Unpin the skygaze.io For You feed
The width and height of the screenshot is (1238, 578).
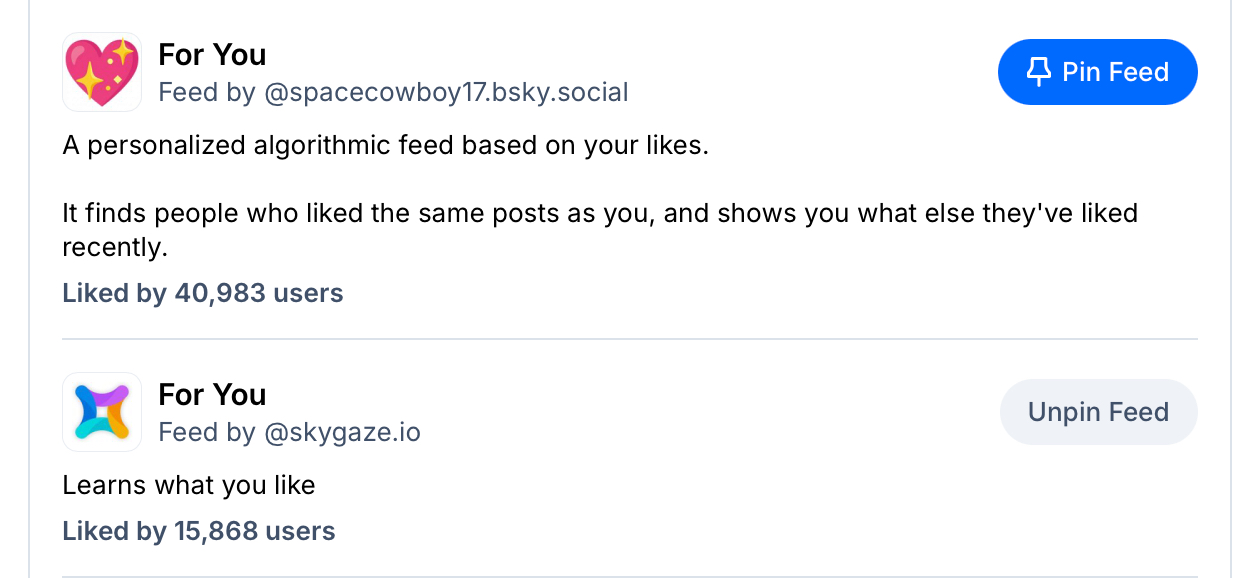(1098, 412)
